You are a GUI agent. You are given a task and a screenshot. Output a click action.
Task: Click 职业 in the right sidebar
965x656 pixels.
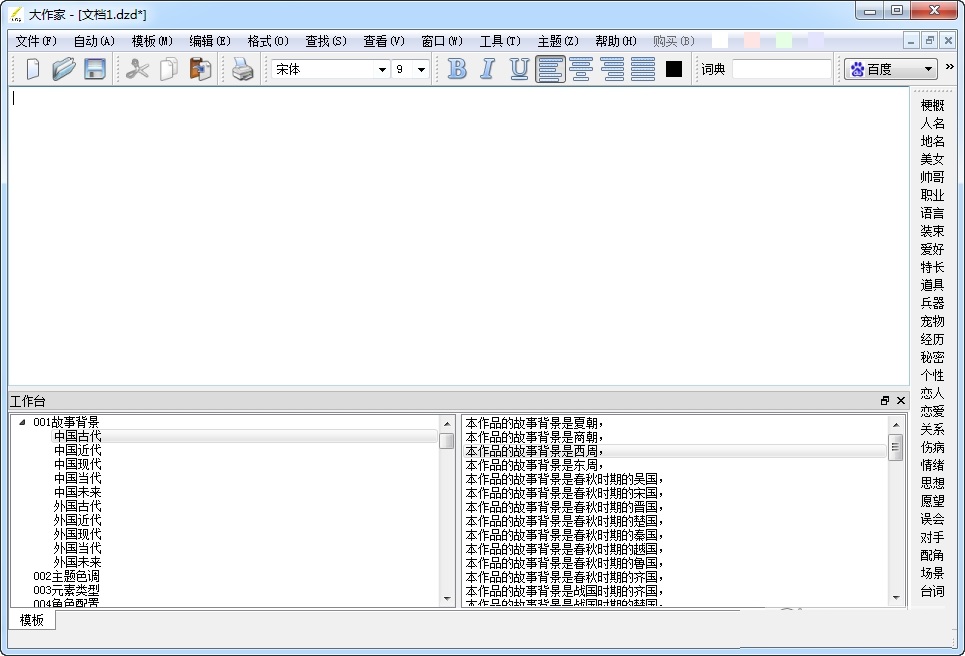932,195
